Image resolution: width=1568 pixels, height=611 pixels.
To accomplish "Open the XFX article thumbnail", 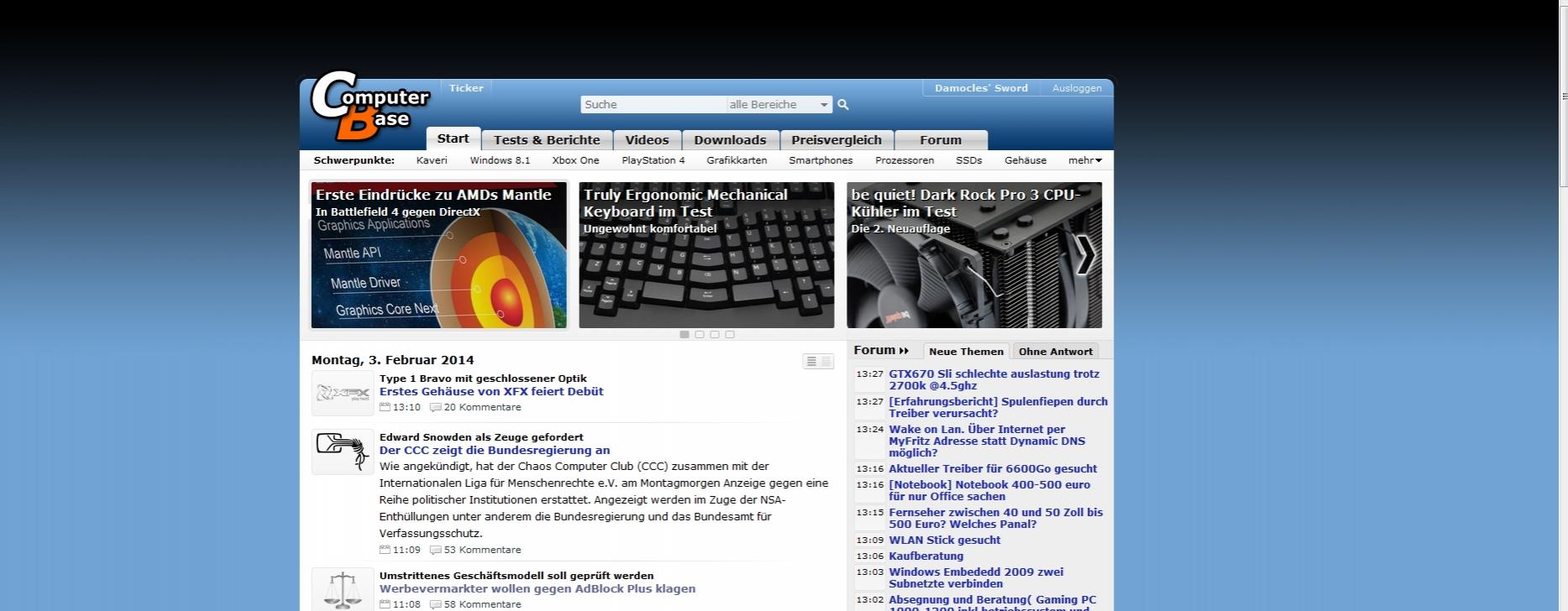I will [x=343, y=394].
